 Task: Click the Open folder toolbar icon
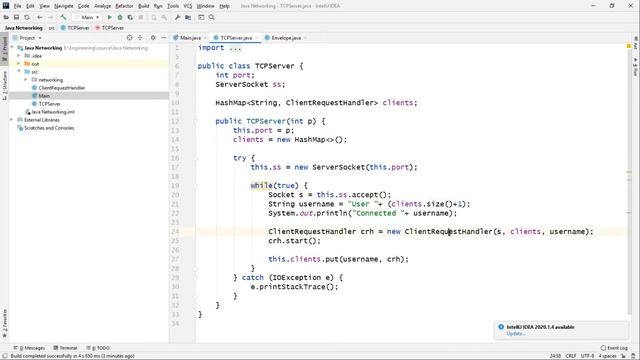pos(6,18)
